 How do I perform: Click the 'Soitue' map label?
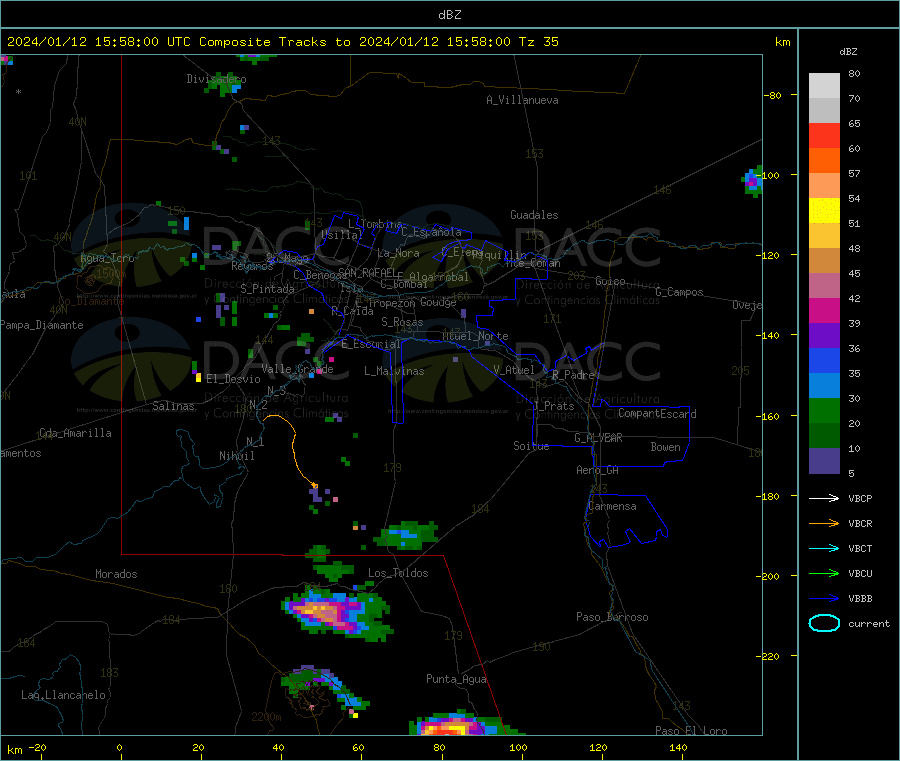click(x=531, y=446)
